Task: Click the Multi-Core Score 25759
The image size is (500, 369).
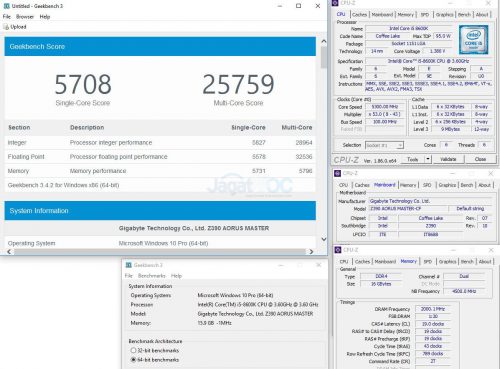Action: click(238, 84)
